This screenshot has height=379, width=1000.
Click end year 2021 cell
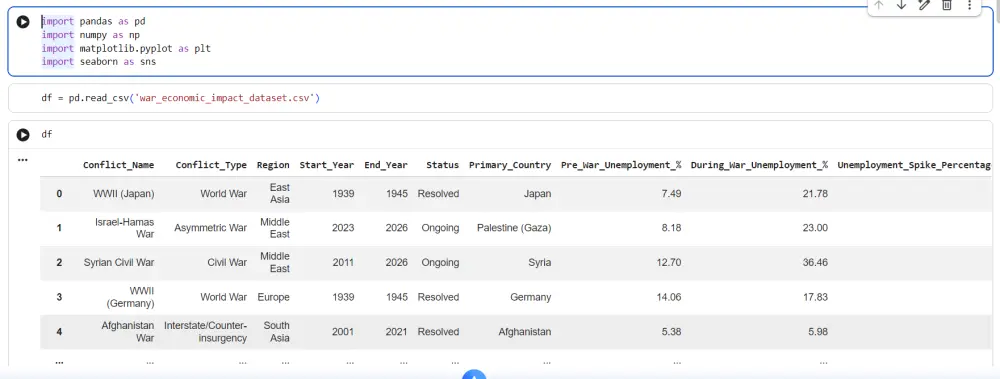[396, 332]
